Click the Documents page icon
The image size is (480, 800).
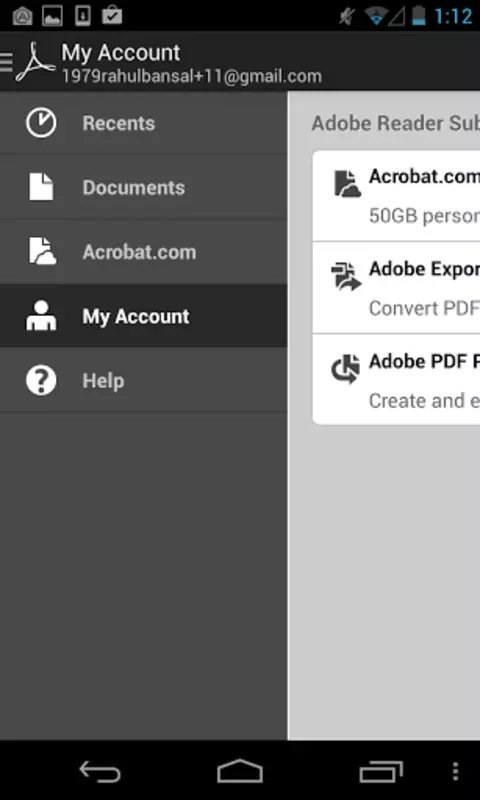(x=41, y=187)
